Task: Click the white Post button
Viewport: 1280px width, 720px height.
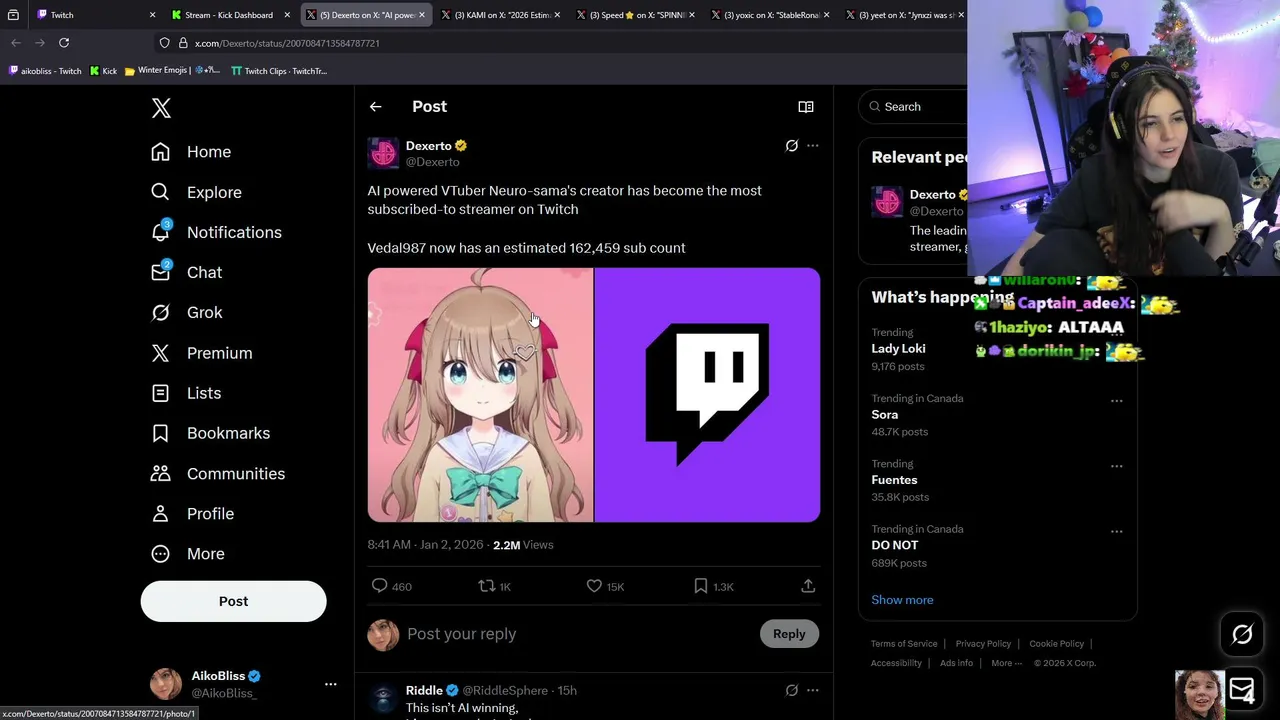Action: pyautogui.click(x=233, y=601)
